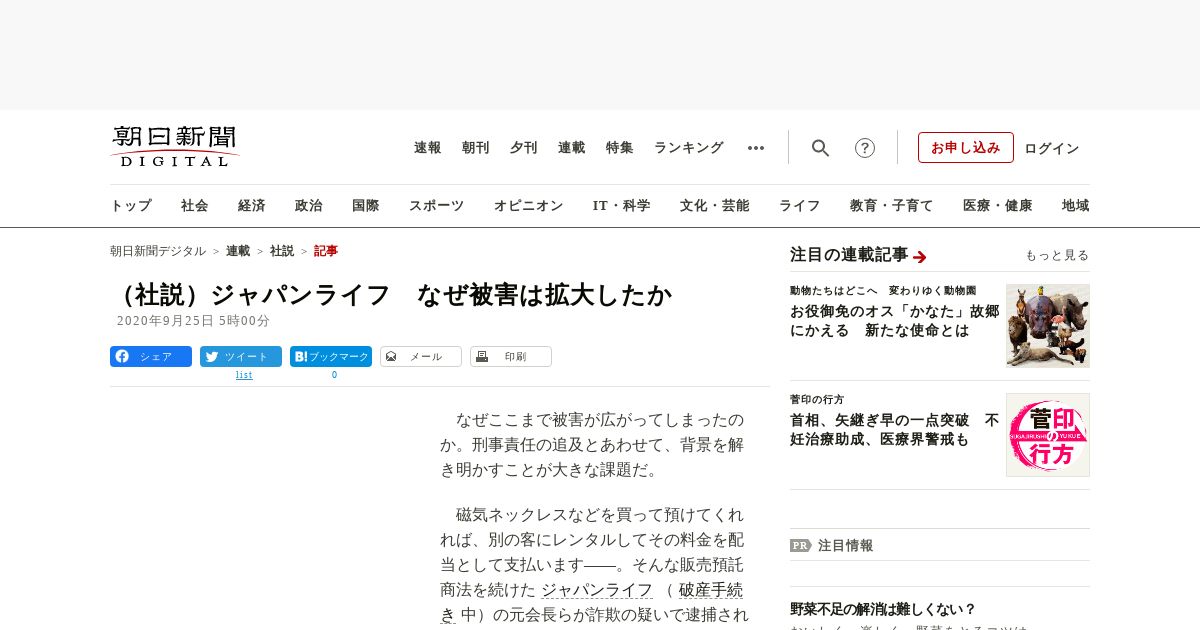The width and height of the screenshot is (1200, 630).
Task: Open the help question mark icon
Action: [865, 148]
